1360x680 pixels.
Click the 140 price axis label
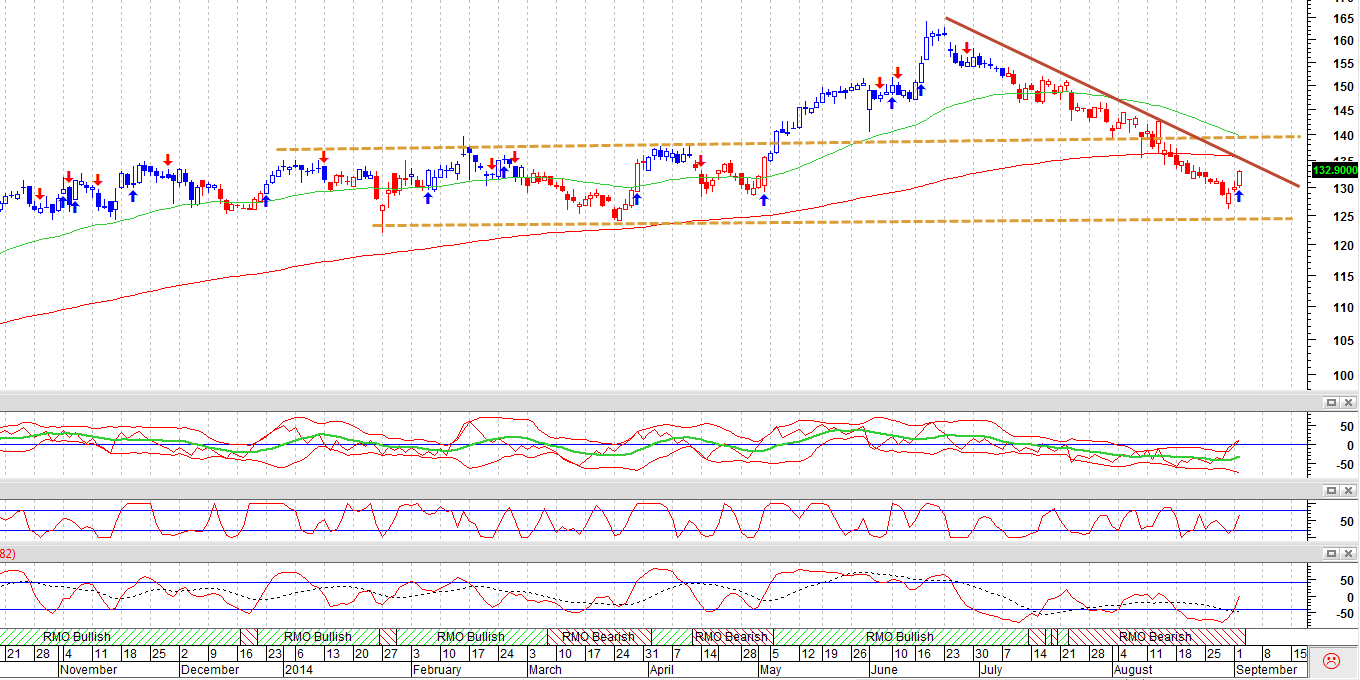(1343, 136)
